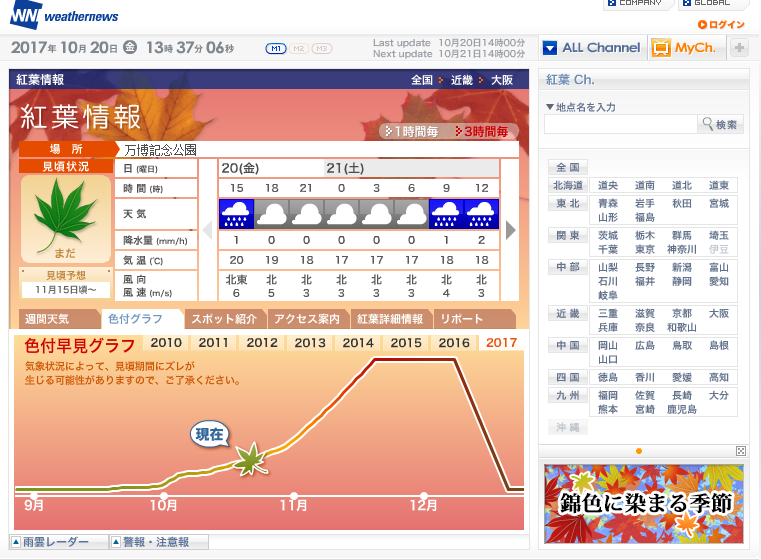Open the COMPANY tab at top
This screenshot has height=560, width=761.
point(637,4)
